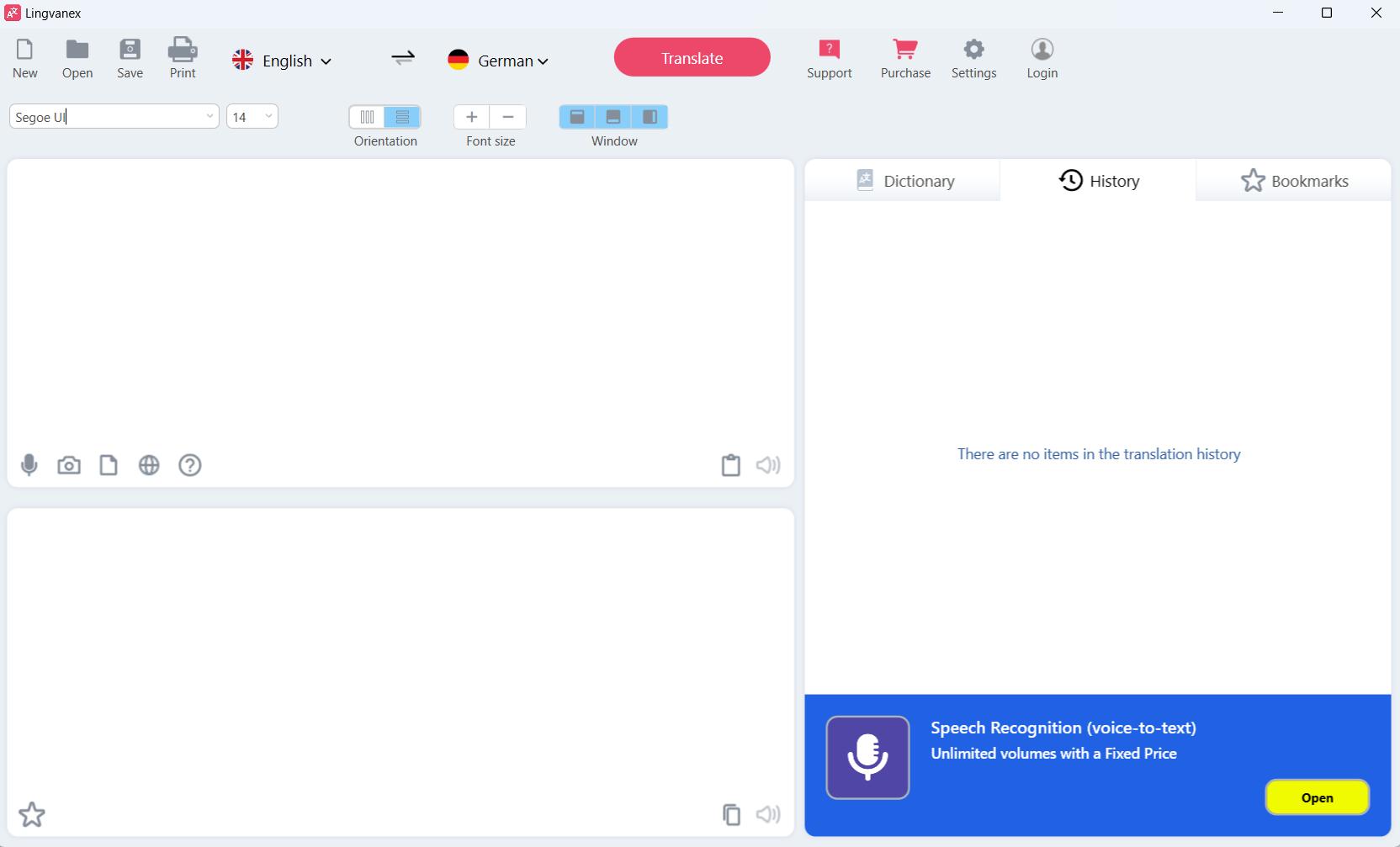Image resolution: width=1400 pixels, height=847 pixels.
Task: Open help with the question mark icon
Action: coord(190,465)
